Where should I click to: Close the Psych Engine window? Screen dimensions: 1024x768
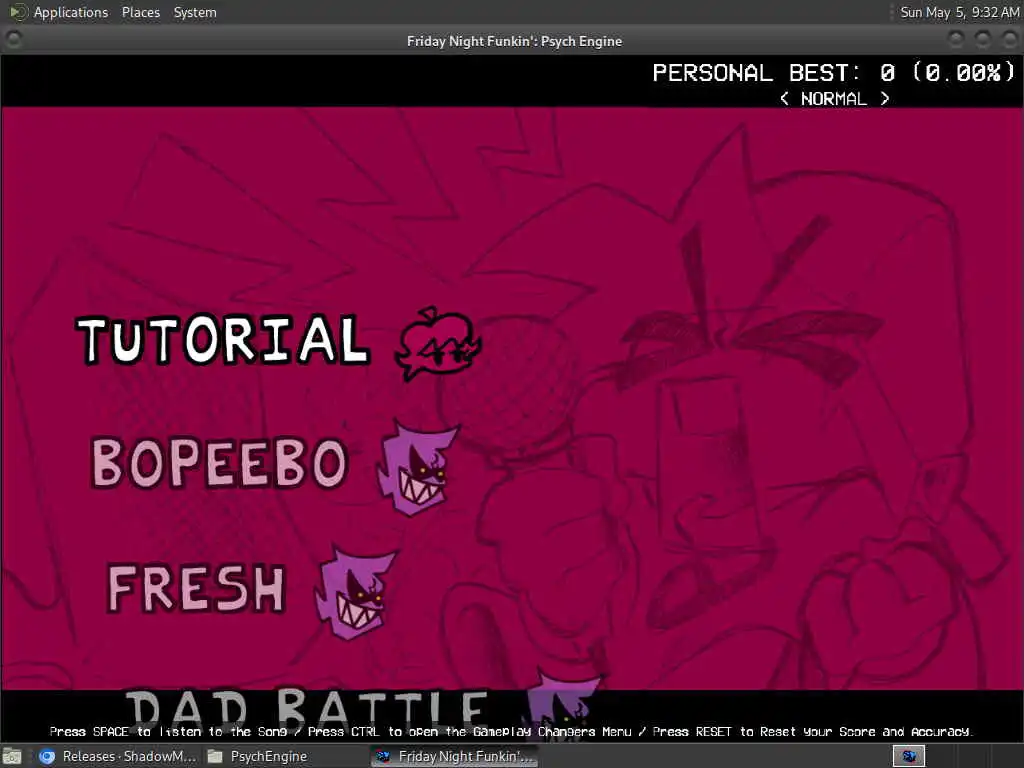pyautogui.click(x=1010, y=40)
